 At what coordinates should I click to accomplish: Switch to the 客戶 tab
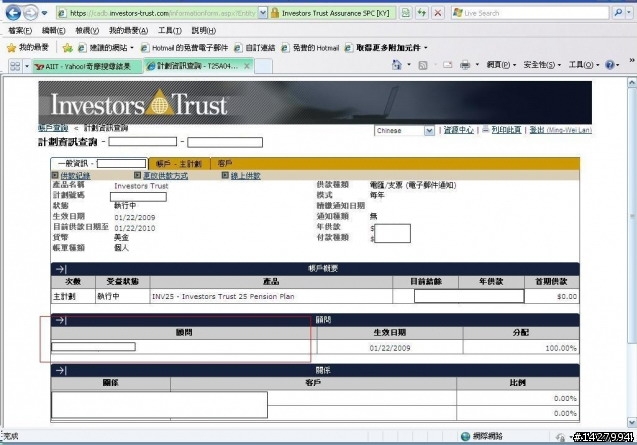[x=225, y=164]
